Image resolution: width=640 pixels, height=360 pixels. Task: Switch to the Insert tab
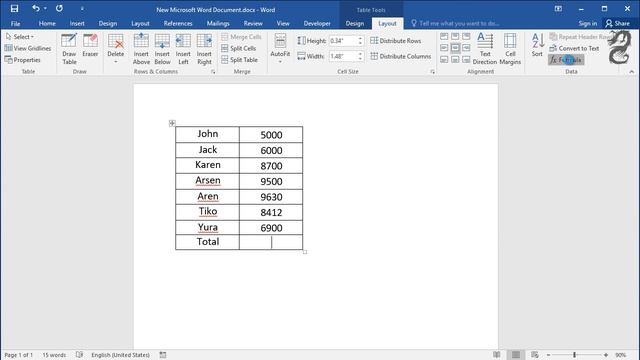[x=77, y=23]
